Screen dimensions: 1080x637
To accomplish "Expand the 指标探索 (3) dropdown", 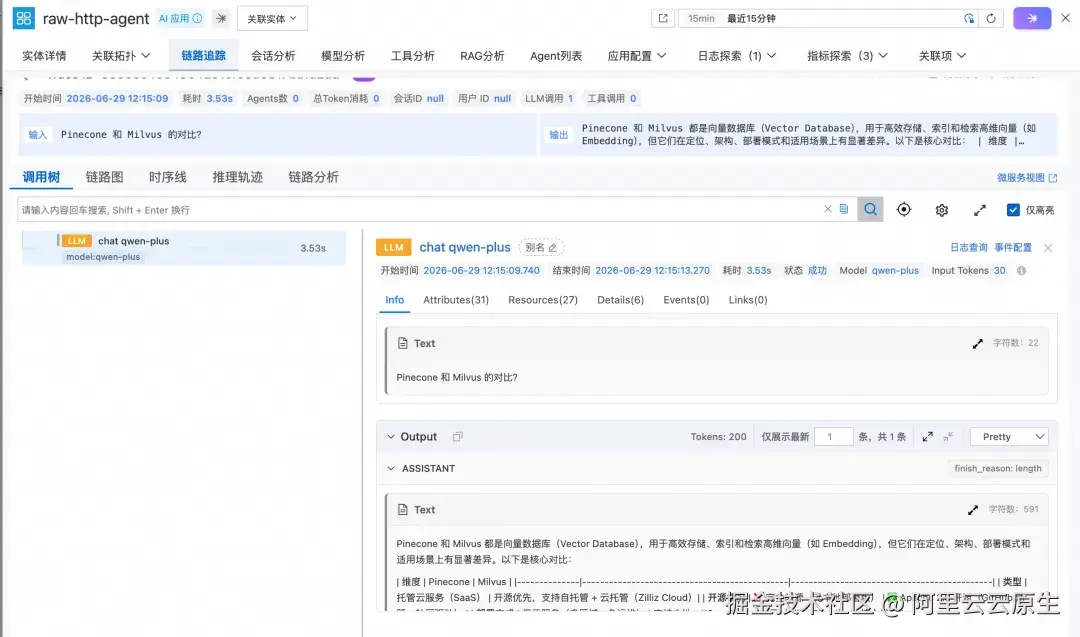I will 848,56.
